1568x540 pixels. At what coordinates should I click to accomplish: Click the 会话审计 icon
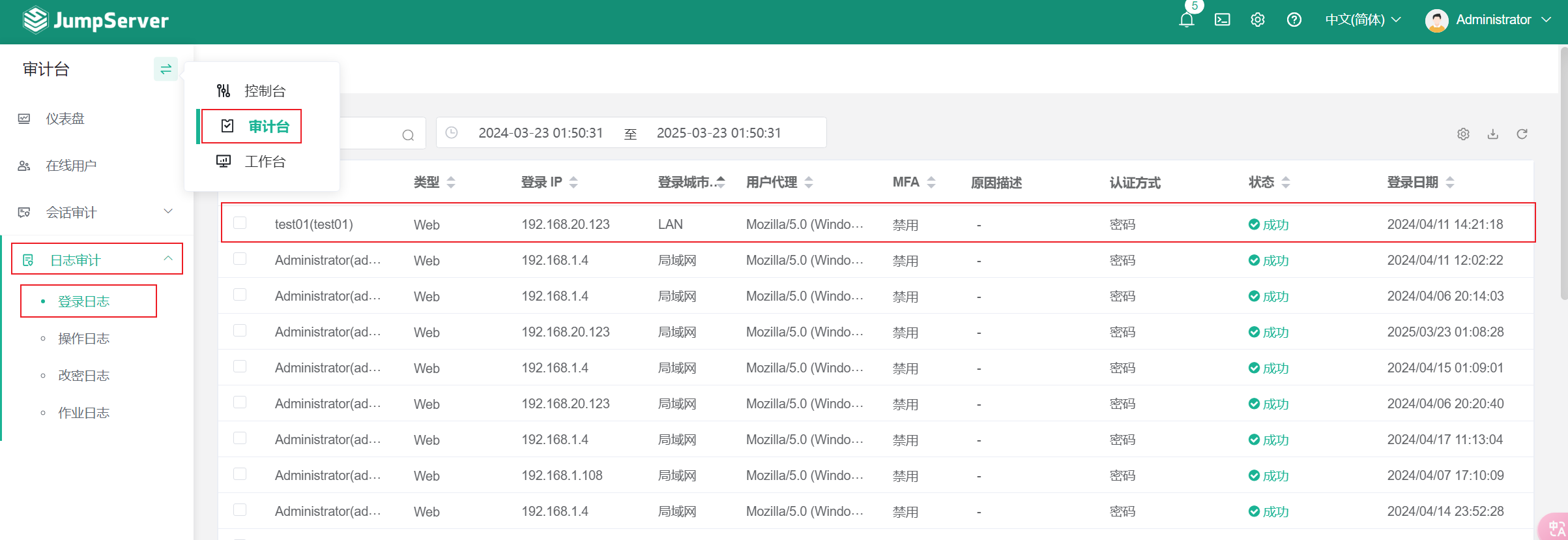click(x=24, y=213)
